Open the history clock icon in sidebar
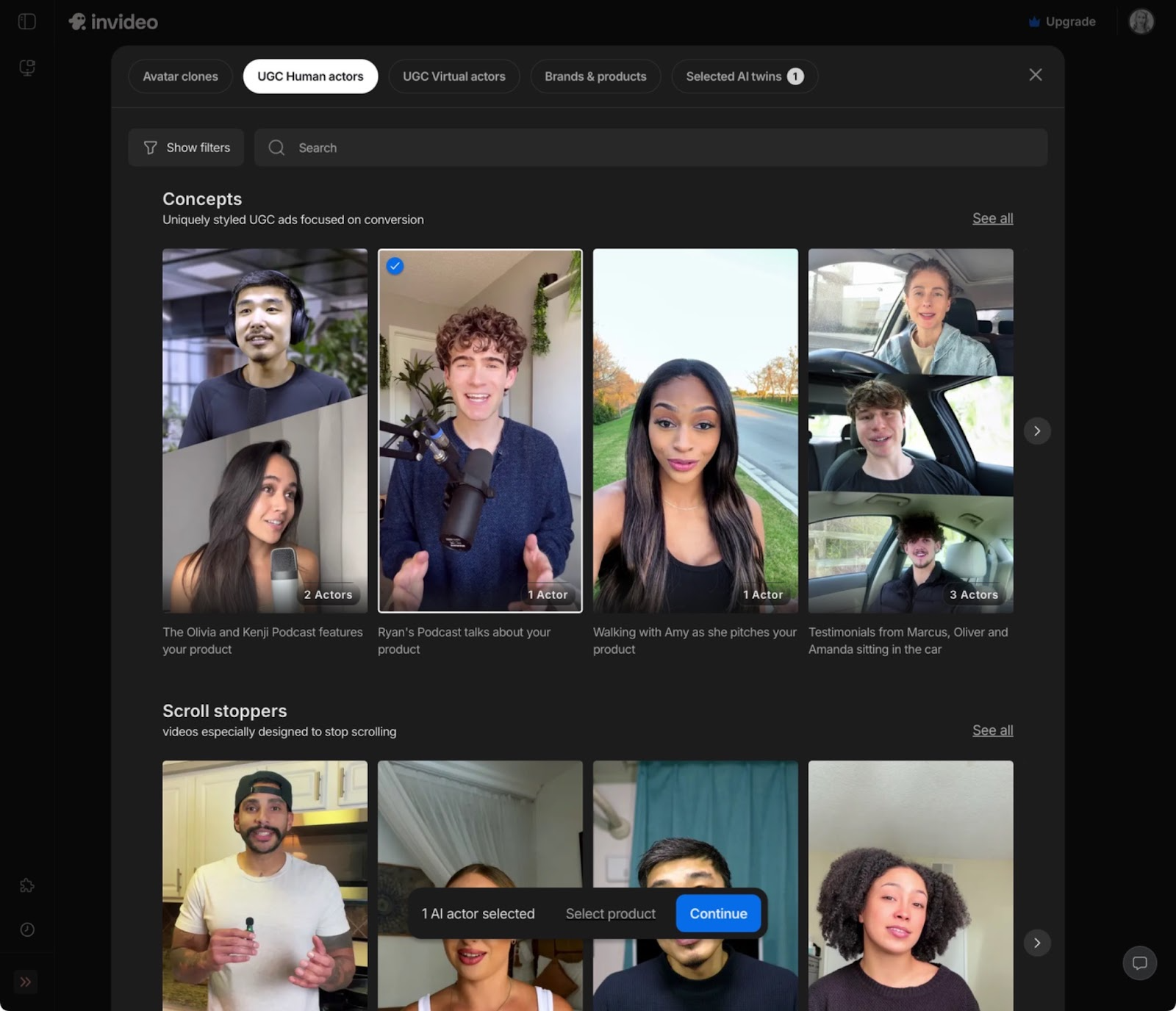The height and width of the screenshot is (1011, 1176). pos(27,929)
